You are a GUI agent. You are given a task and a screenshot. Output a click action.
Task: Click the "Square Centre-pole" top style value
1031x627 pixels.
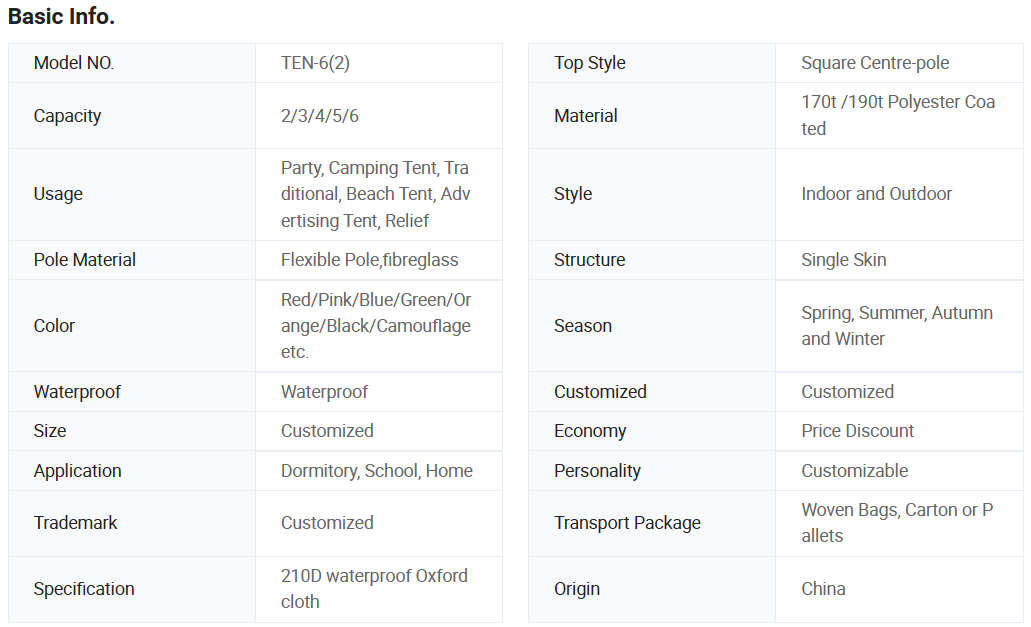pyautogui.click(x=875, y=63)
